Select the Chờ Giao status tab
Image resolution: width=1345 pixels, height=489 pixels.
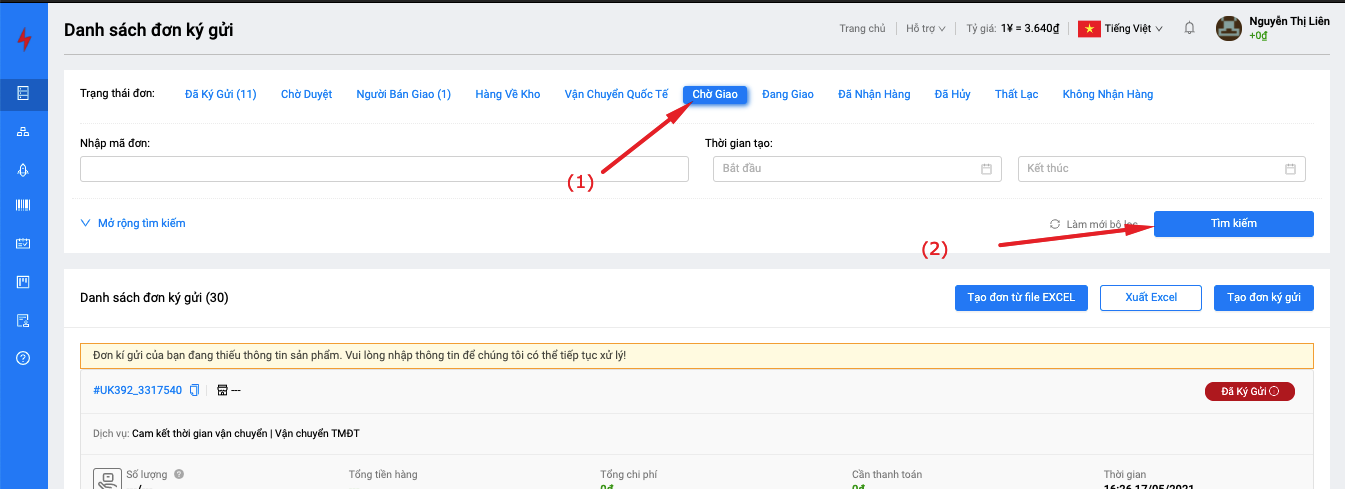[715, 94]
